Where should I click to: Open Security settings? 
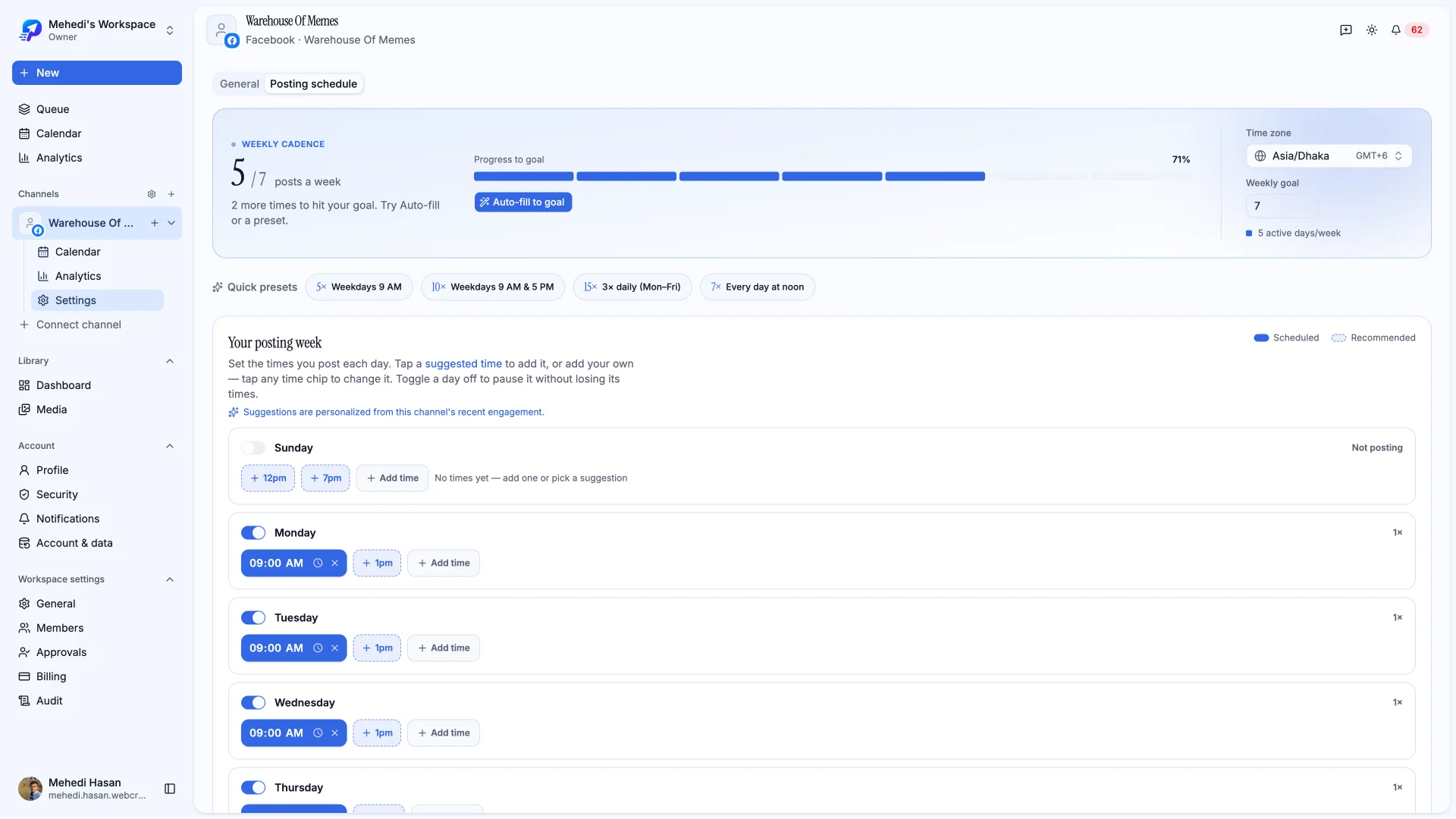coord(97,494)
